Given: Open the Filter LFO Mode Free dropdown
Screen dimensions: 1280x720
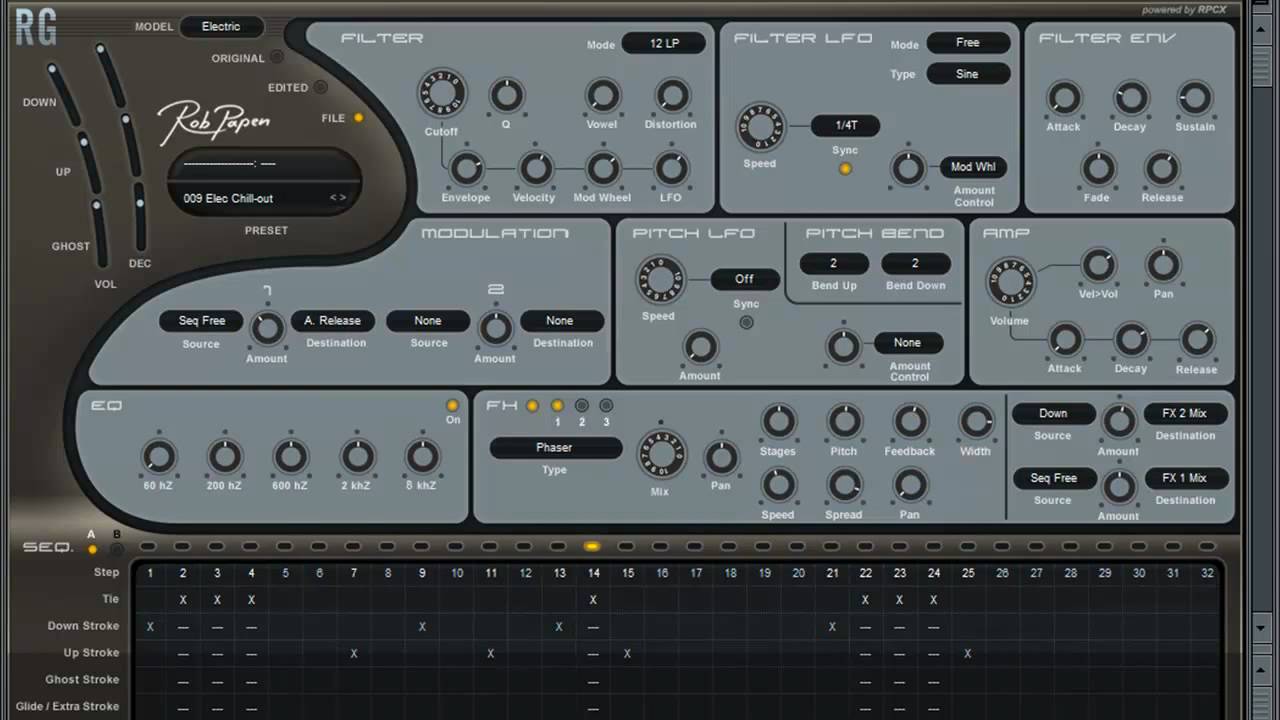Looking at the screenshot, I should point(968,43).
